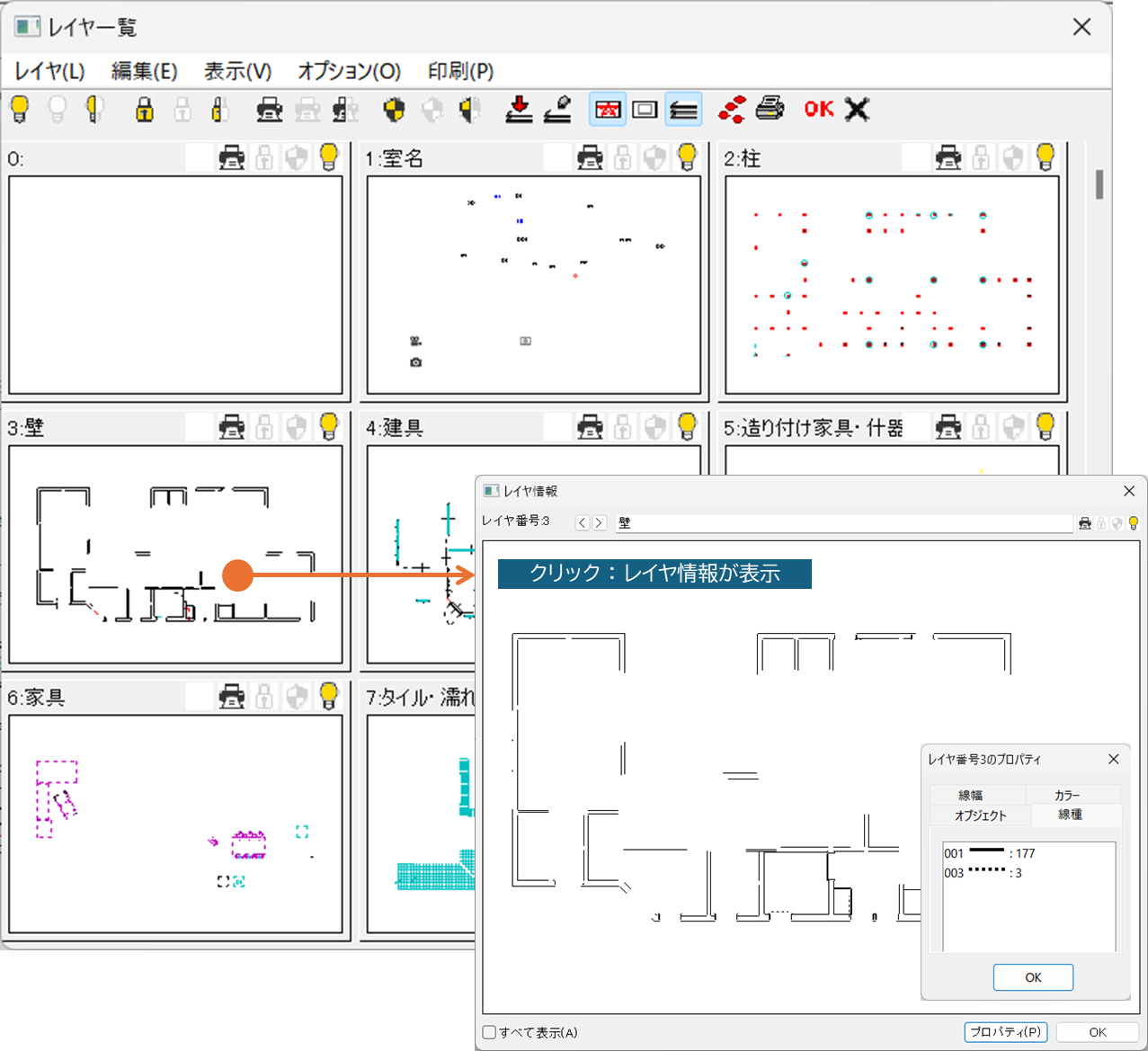Click the red OK toolbar icon
The width and height of the screenshot is (1148, 1051).
(819, 110)
